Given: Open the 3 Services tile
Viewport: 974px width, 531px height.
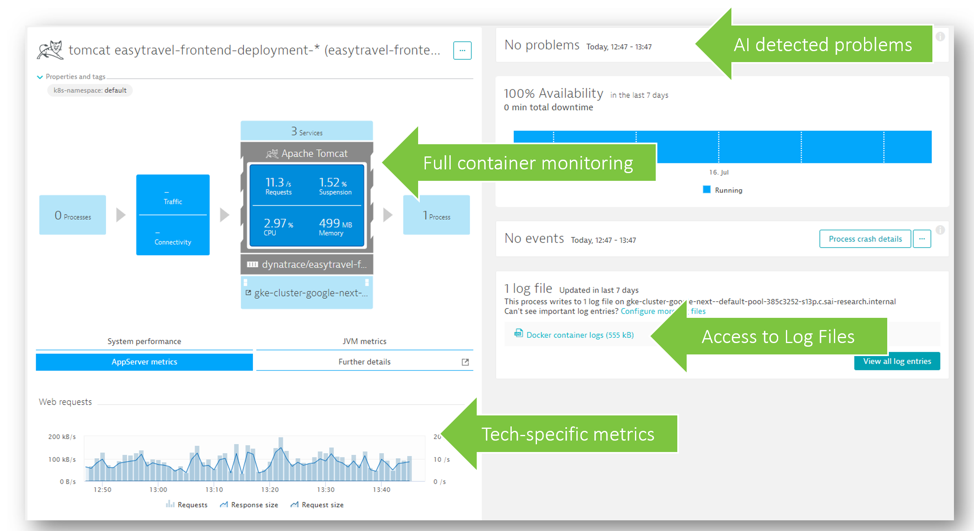Looking at the screenshot, I should point(307,131).
